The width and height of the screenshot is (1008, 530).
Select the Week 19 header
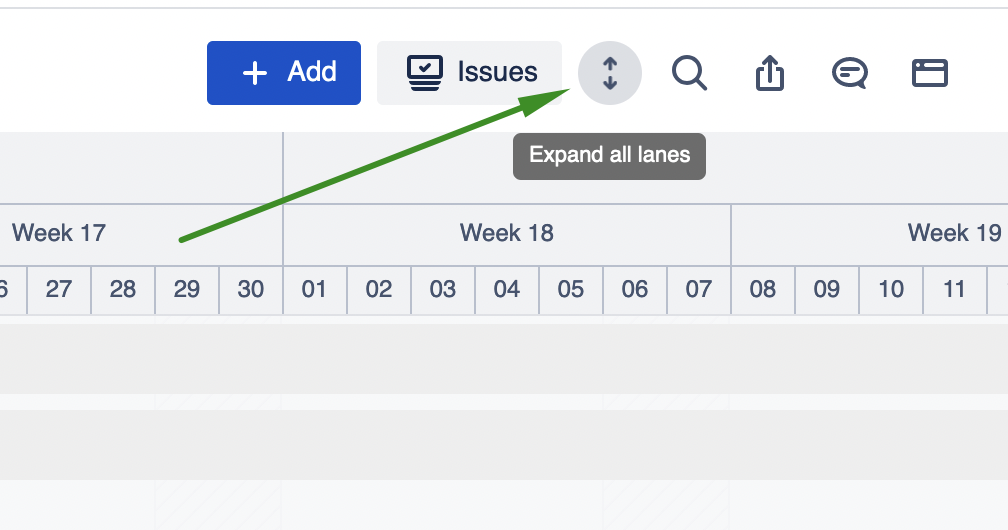tap(954, 234)
